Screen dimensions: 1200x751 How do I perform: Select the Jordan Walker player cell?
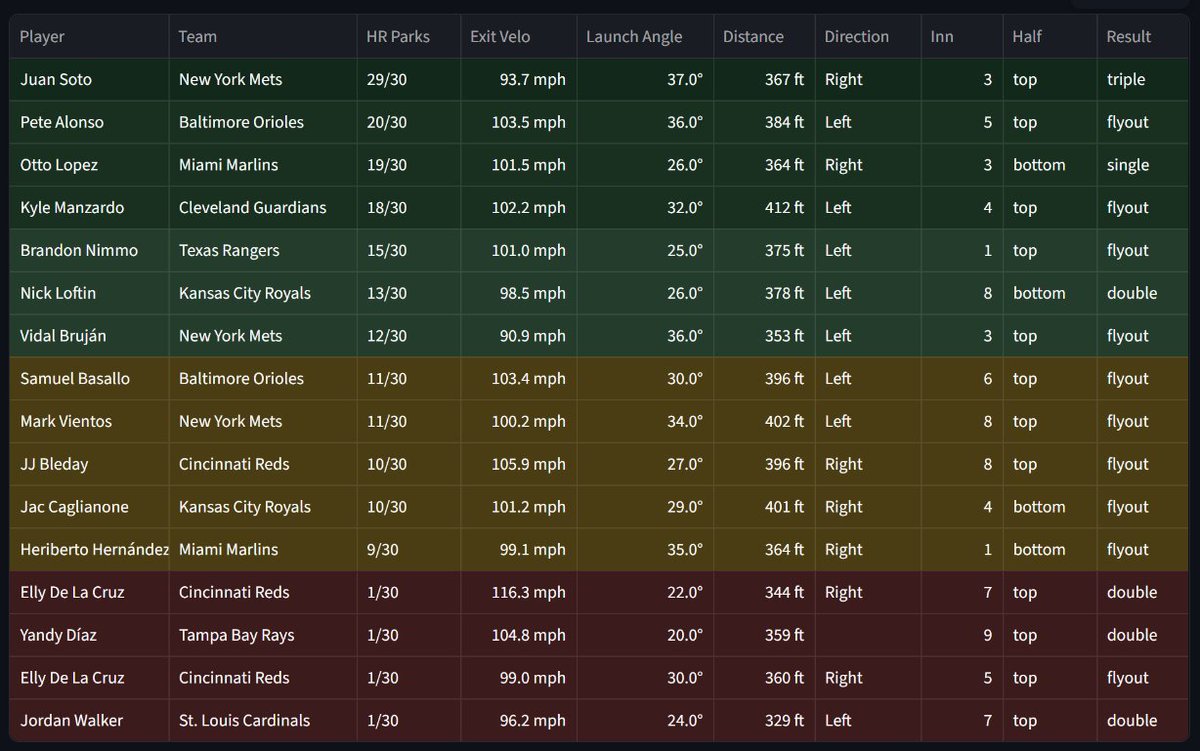[x=89, y=720]
